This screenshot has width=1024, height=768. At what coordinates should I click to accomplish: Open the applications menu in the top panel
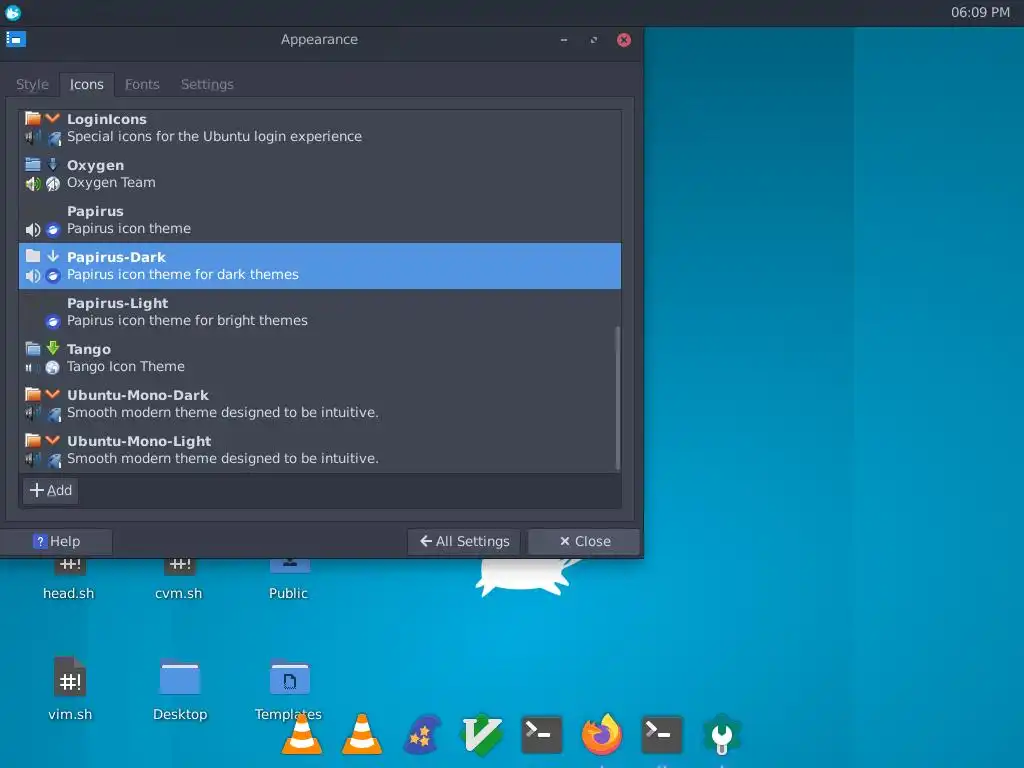point(13,12)
